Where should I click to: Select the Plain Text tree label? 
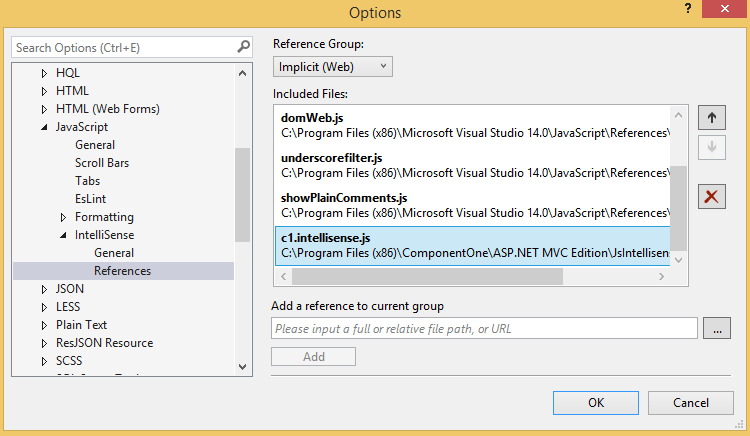coord(81,325)
